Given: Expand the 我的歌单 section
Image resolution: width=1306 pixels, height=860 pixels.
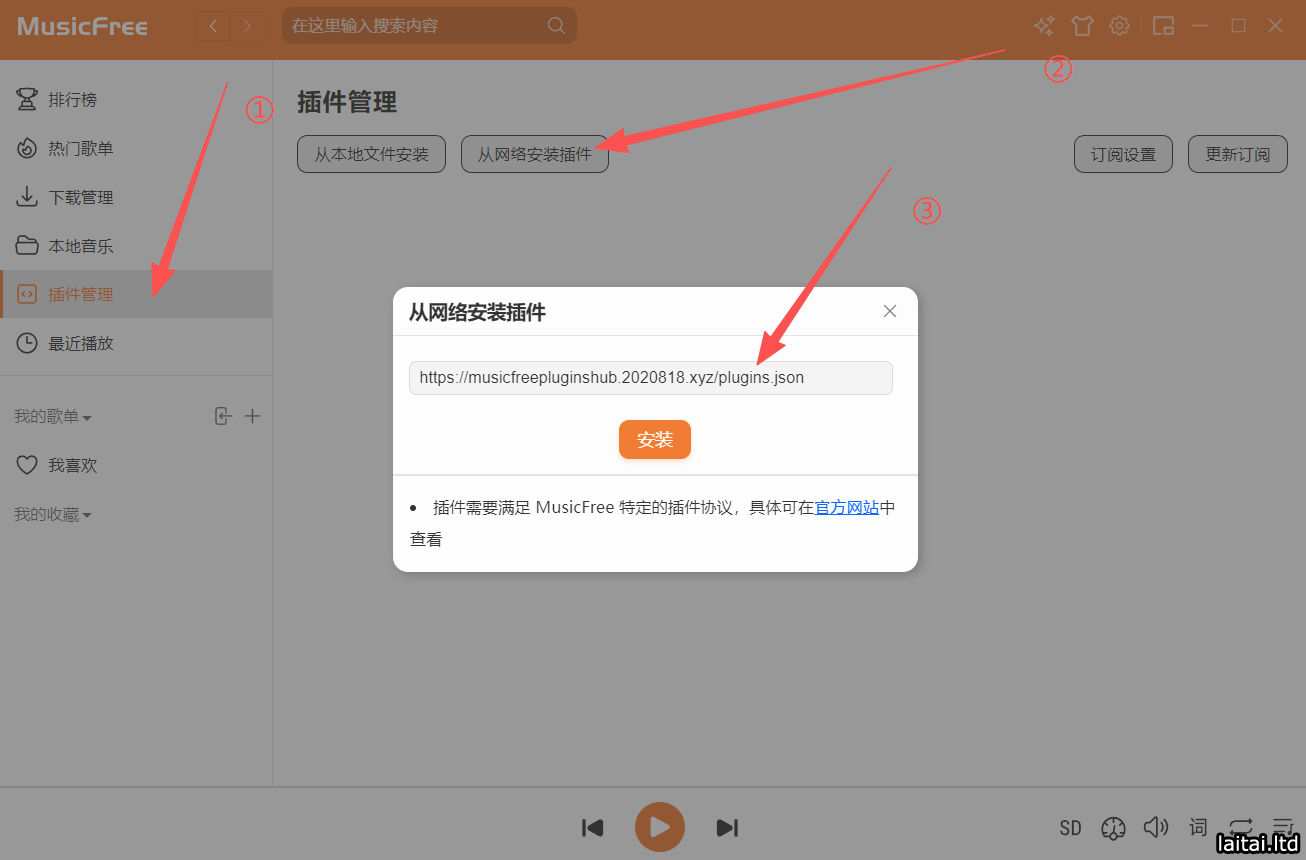Looking at the screenshot, I should pyautogui.click(x=53, y=417).
